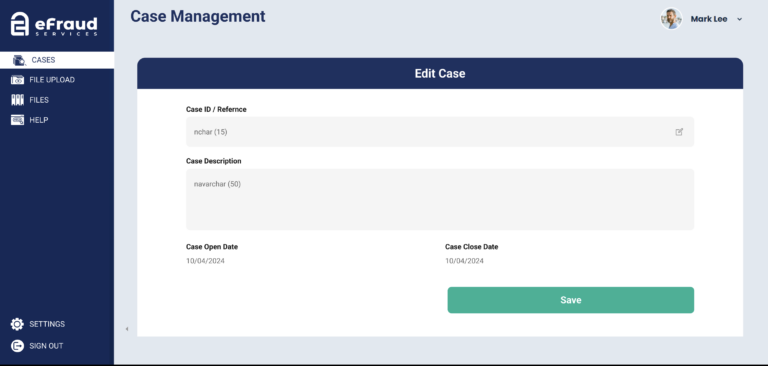Expand the Mark Lee user dropdown chevron

point(740,20)
